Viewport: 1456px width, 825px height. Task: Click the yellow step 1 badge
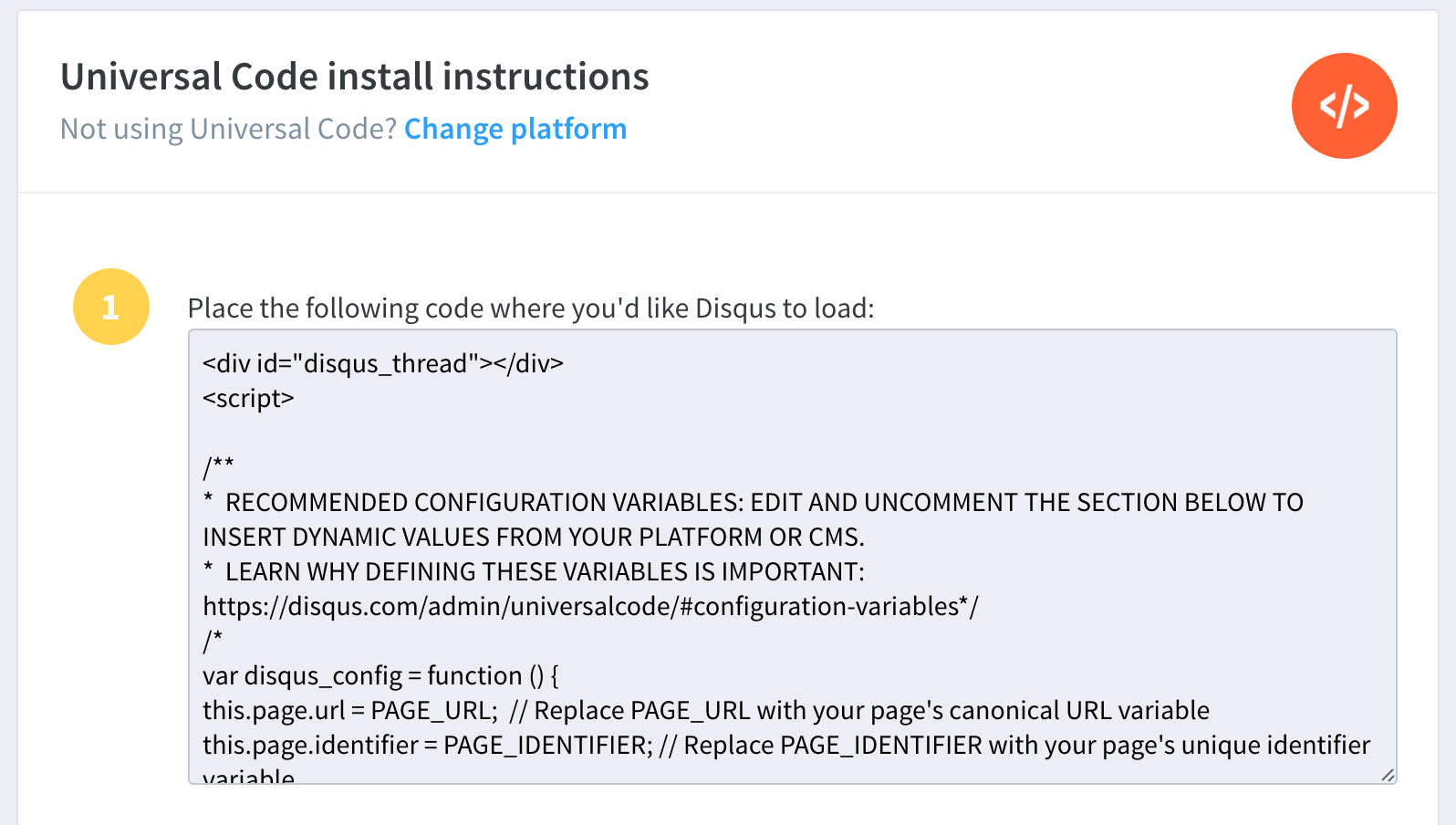coord(111,307)
